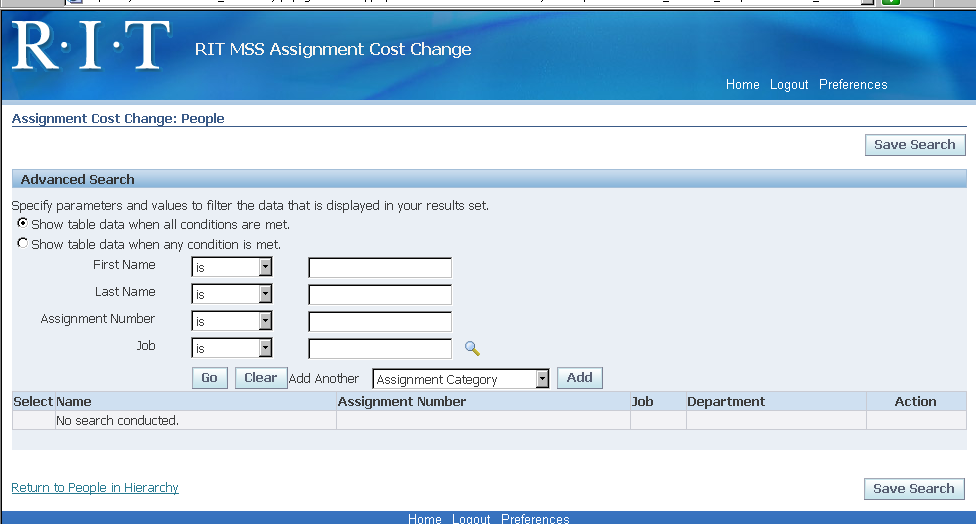Image resolution: width=976 pixels, height=524 pixels.
Task: Click the magnifier icon next to Job field
Action: coord(473,349)
